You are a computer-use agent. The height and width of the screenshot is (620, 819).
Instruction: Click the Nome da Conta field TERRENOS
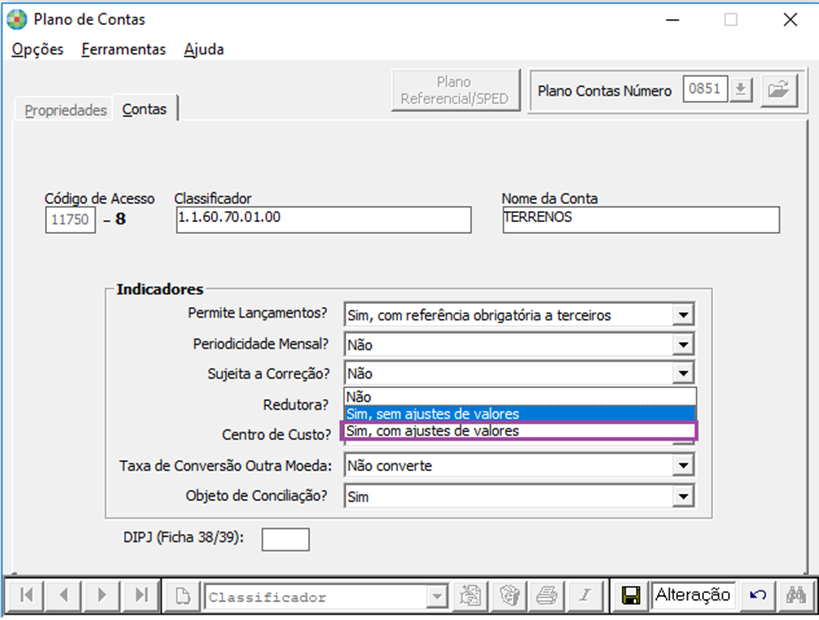click(641, 219)
